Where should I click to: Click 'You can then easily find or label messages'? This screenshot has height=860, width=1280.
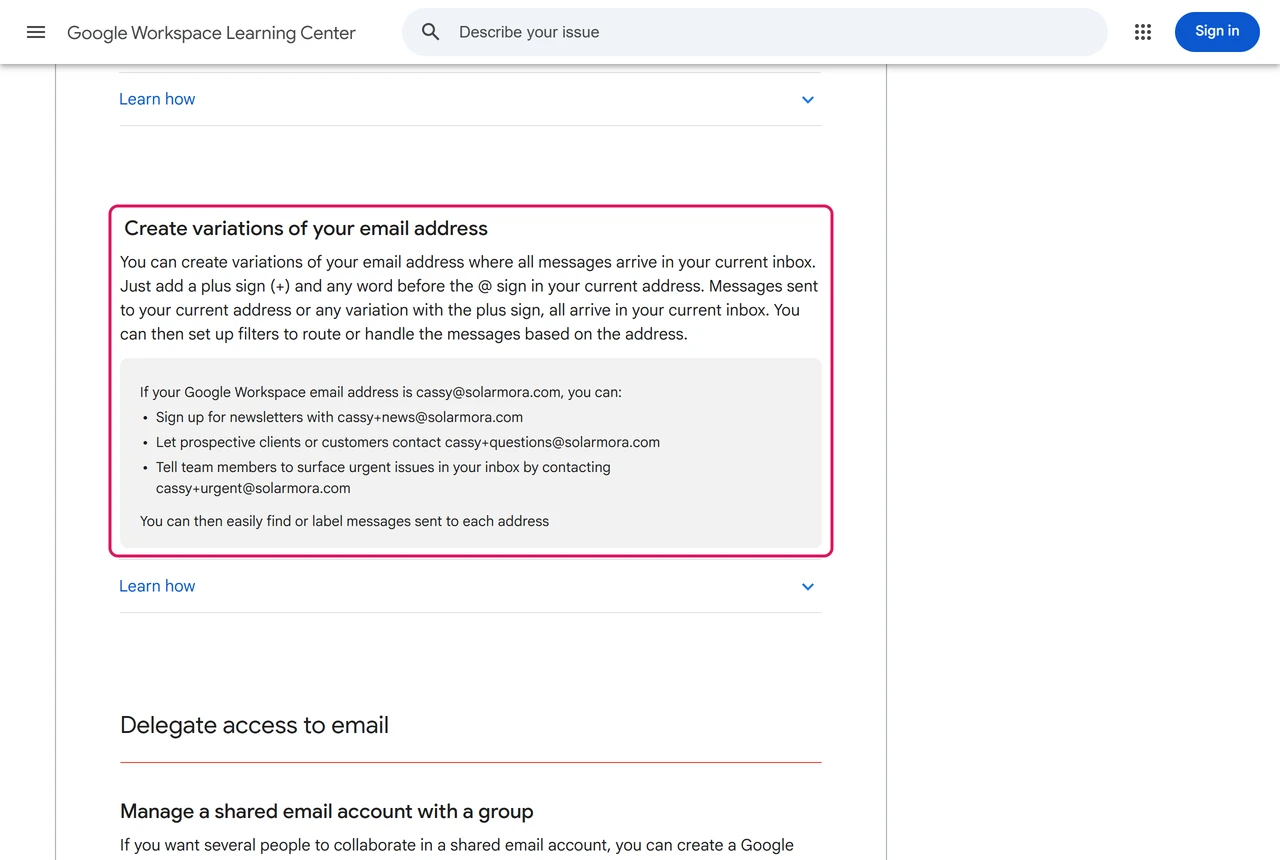pos(344,521)
